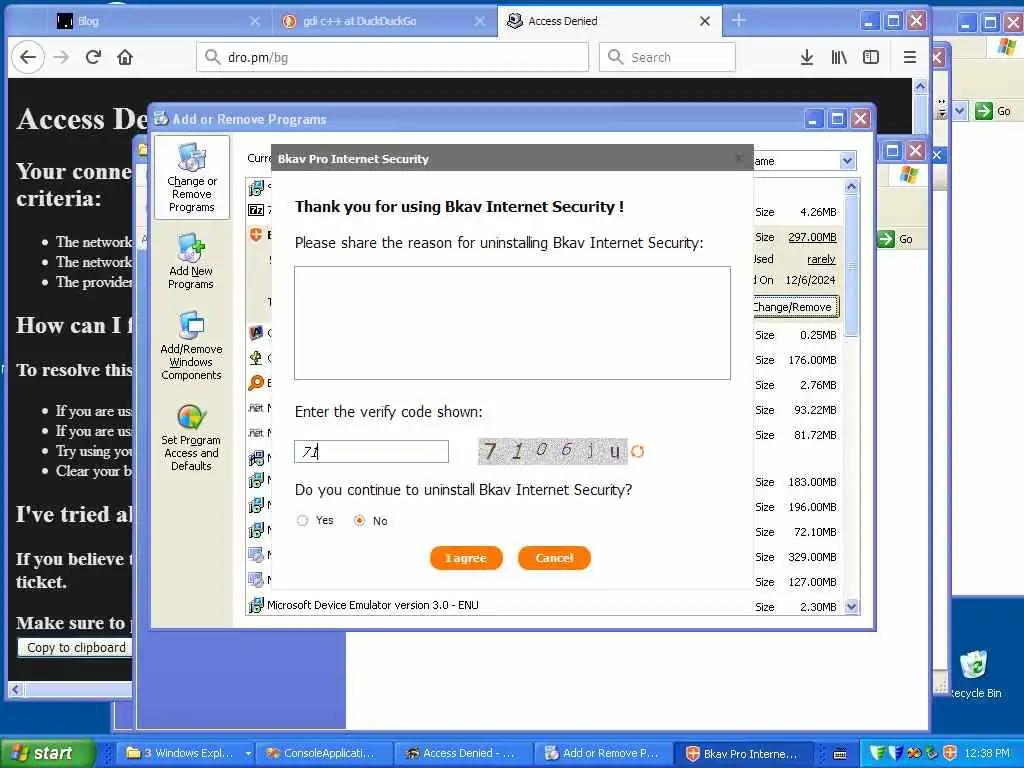Image resolution: width=1024 pixels, height=768 pixels.
Task: Select the 4.26MB program row
Action: pyautogui.click(x=545, y=212)
